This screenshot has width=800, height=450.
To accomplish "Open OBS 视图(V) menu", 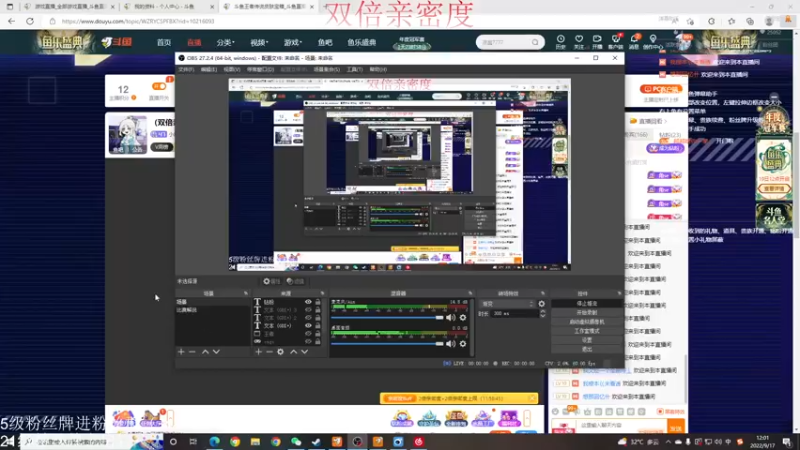I will [232, 69].
